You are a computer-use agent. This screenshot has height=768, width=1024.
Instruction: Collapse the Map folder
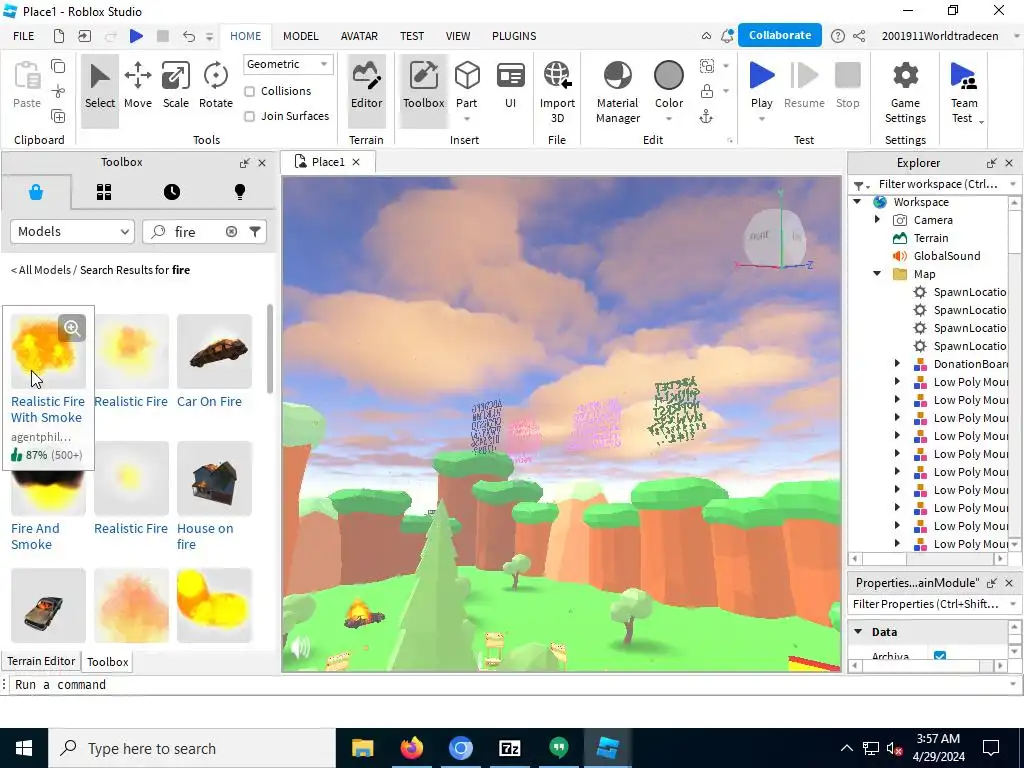click(x=877, y=274)
